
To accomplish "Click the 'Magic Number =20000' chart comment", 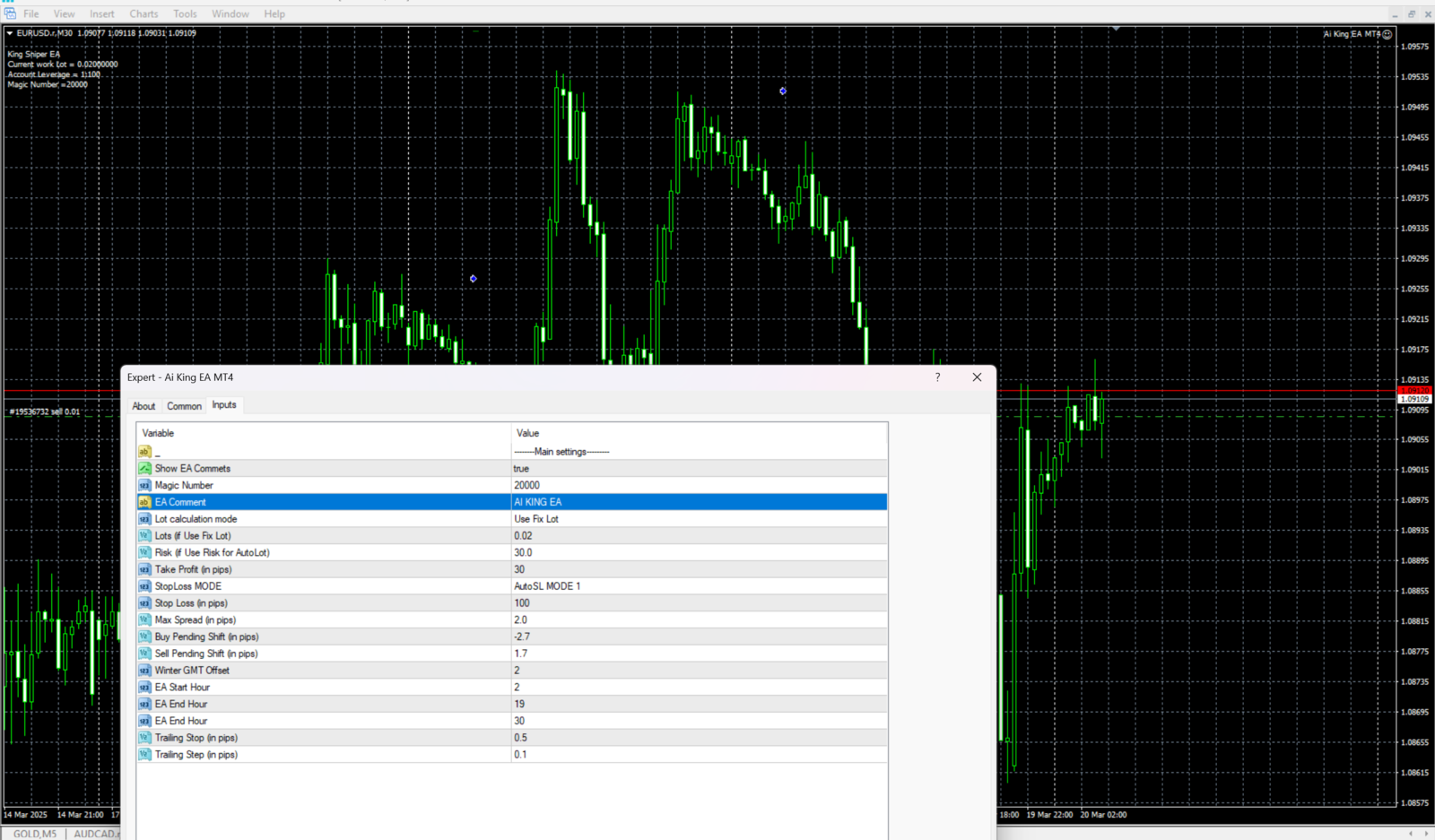I will 48,84.
